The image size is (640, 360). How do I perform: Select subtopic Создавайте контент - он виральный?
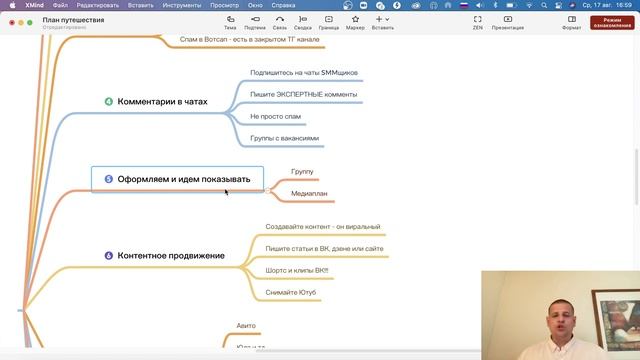click(323, 227)
